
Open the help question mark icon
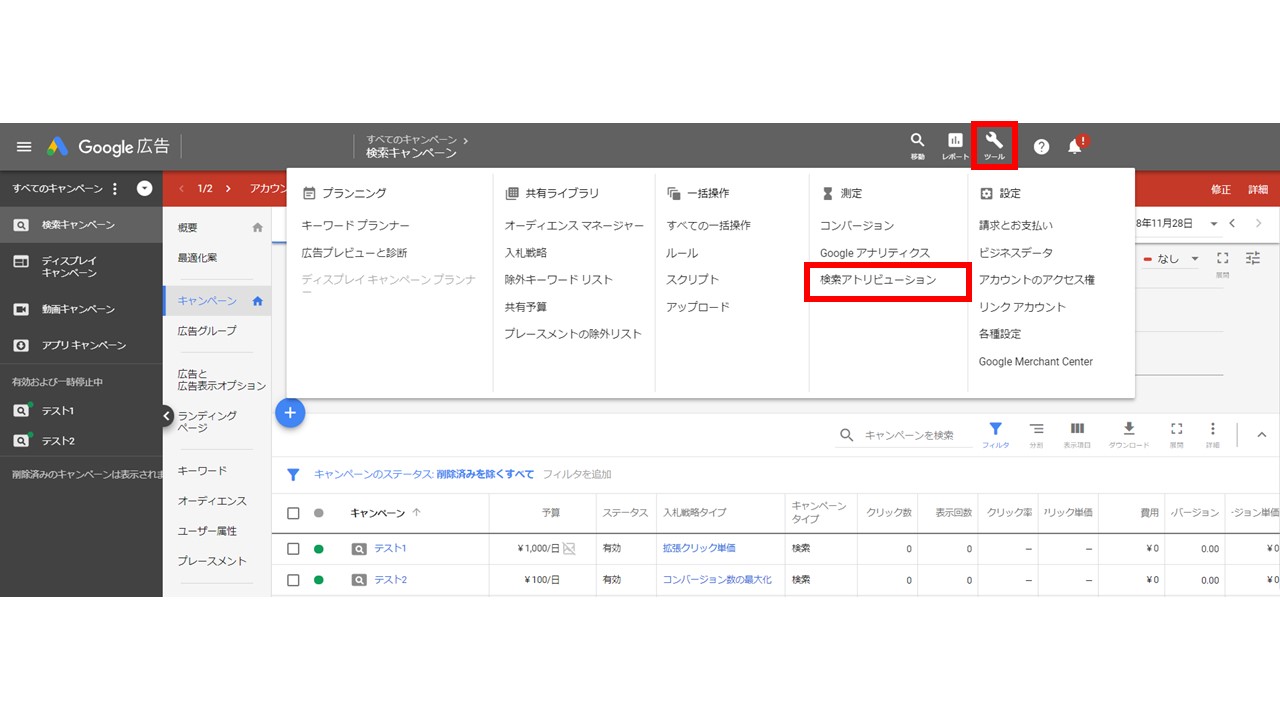pyautogui.click(x=1041, y=146)
